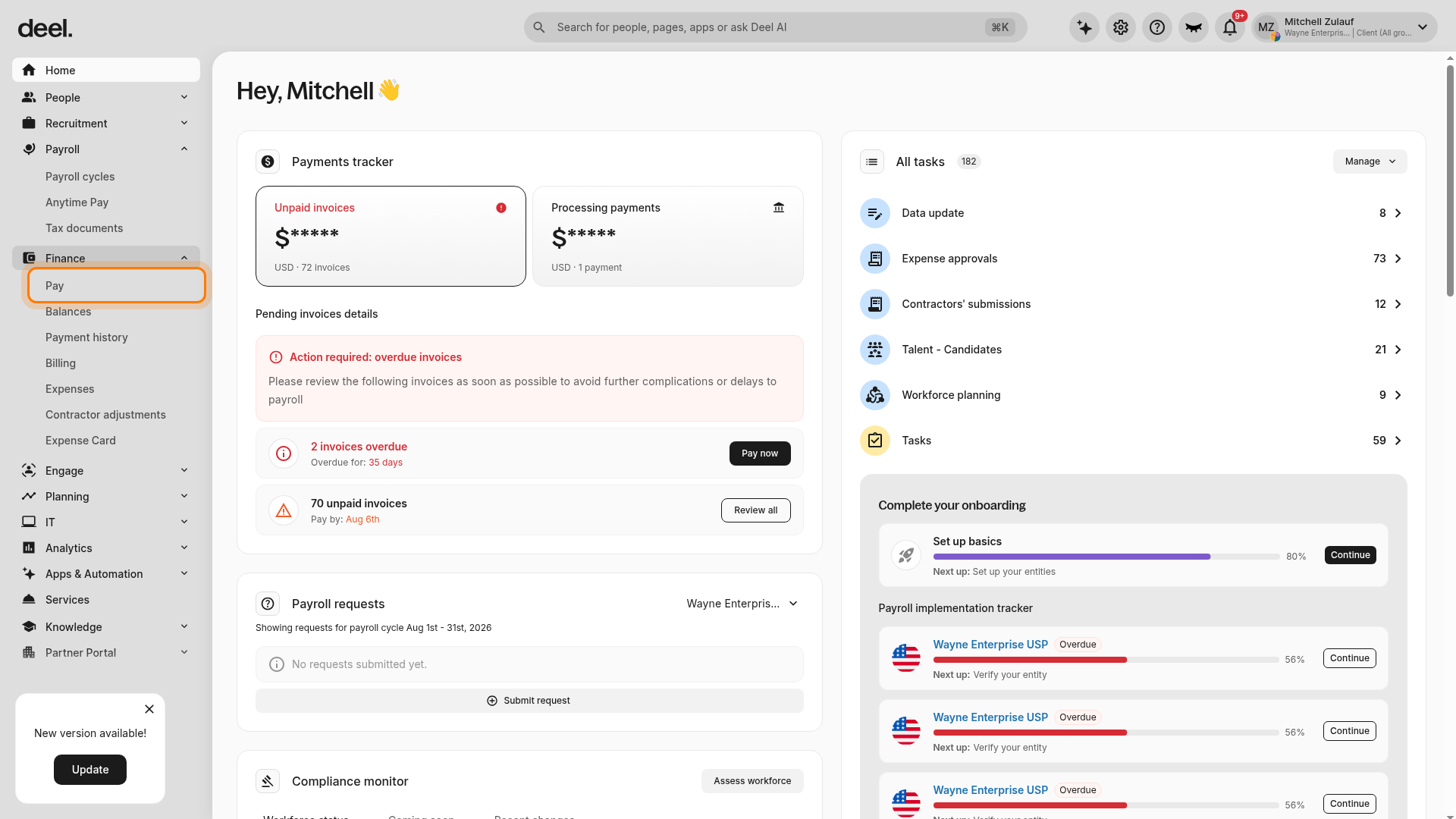Click the Payroll requests question icon
The width and height of the screenshot is (1456, 819).
pos(268,604)
